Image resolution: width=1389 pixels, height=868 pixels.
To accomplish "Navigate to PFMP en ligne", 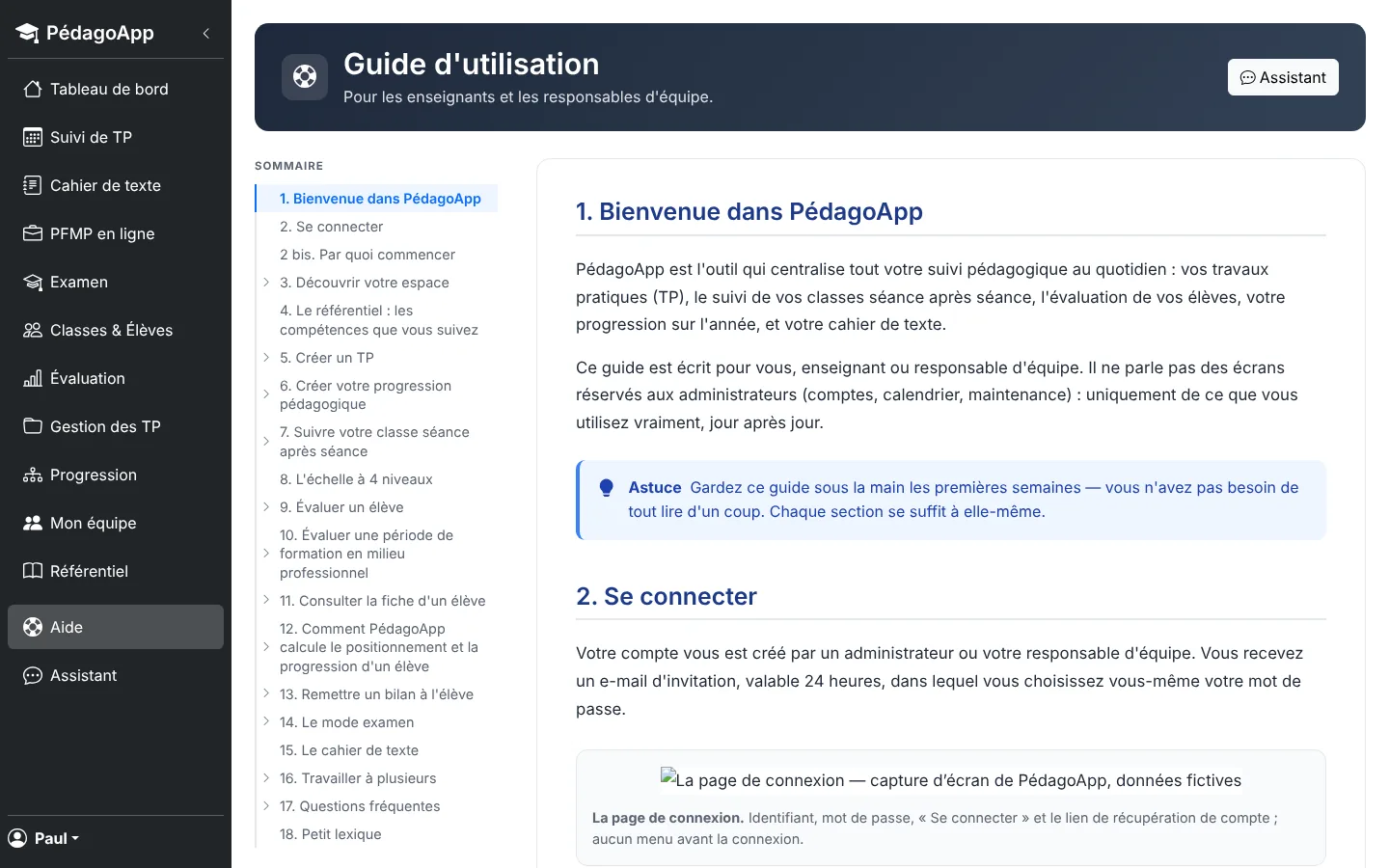I will [x=116, y=233].
